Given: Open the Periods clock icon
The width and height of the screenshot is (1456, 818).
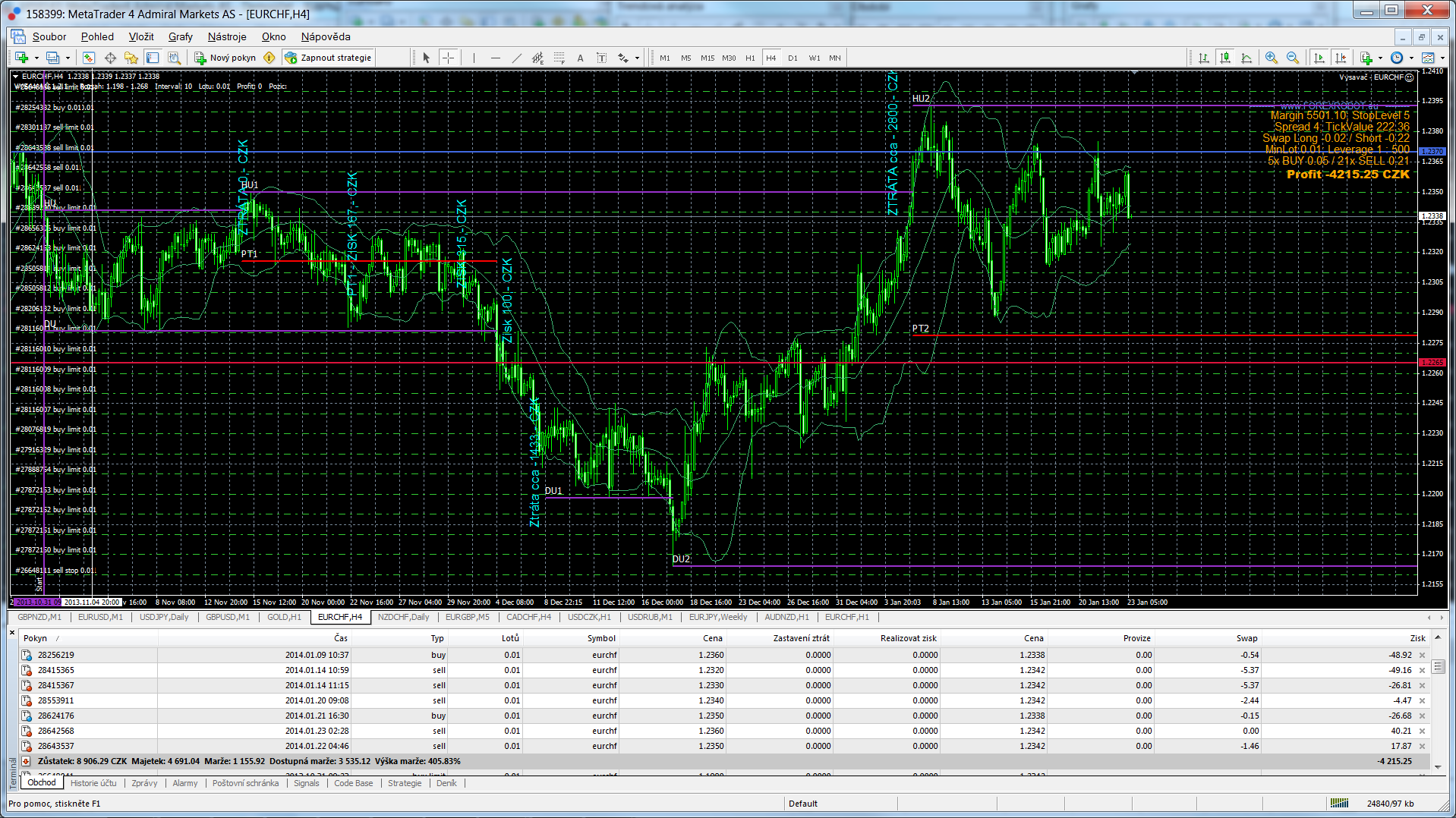Looking at the screenshot, I should pyautogui.click(x=1397, y=58).
